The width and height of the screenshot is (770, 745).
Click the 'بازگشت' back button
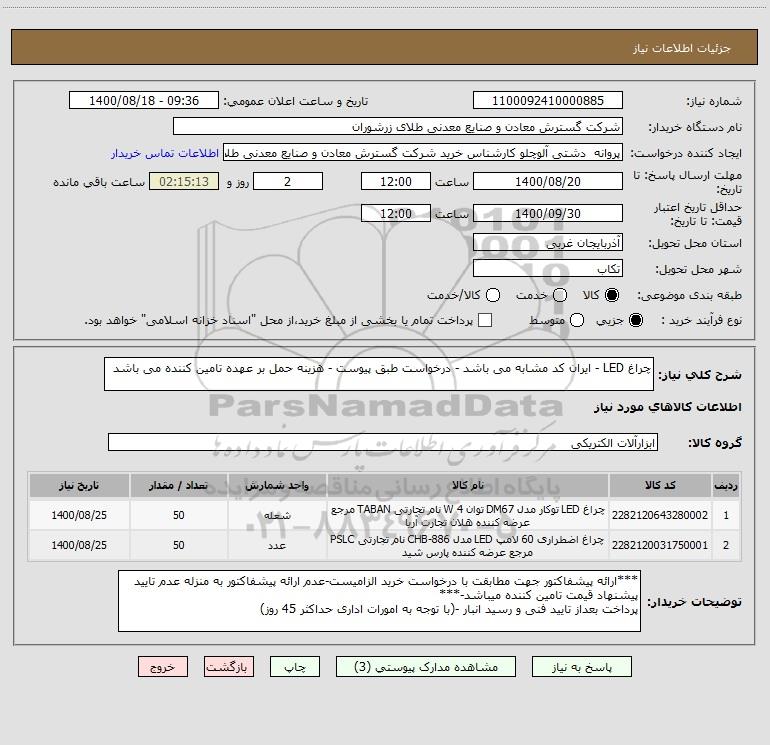tap(229, 667)
